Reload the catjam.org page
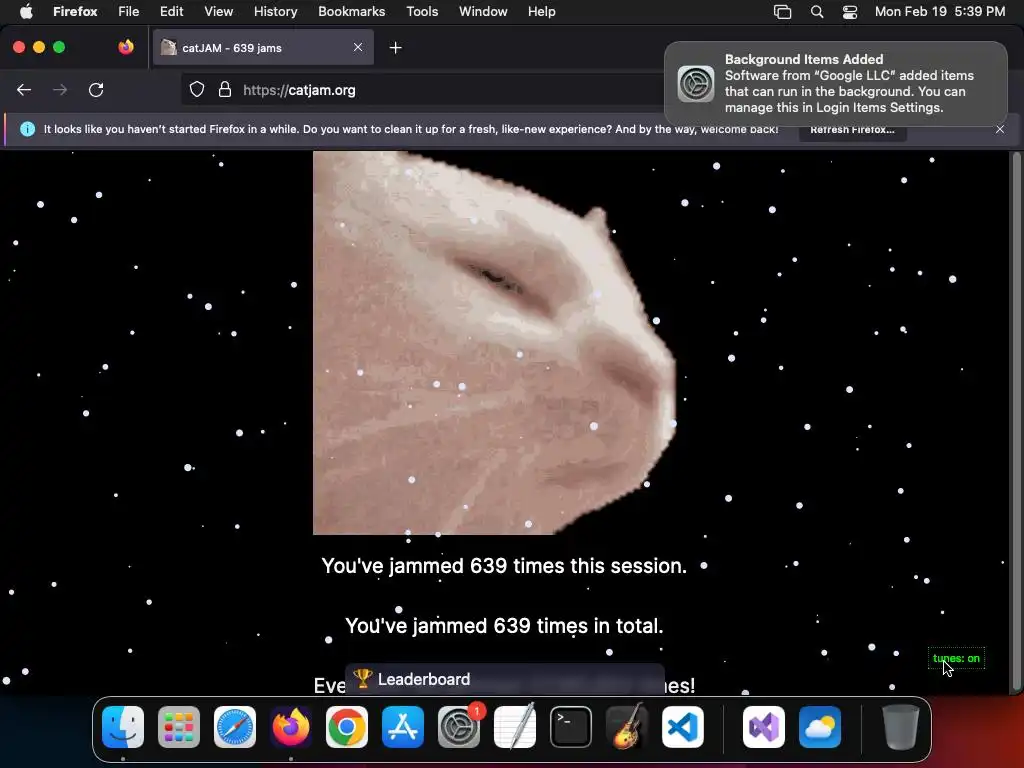 coord(96,90)
